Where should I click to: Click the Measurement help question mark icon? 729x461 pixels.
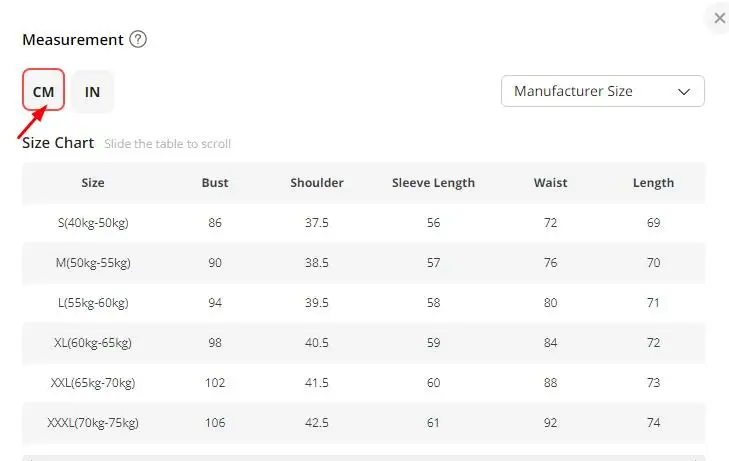tap(138, 40)
